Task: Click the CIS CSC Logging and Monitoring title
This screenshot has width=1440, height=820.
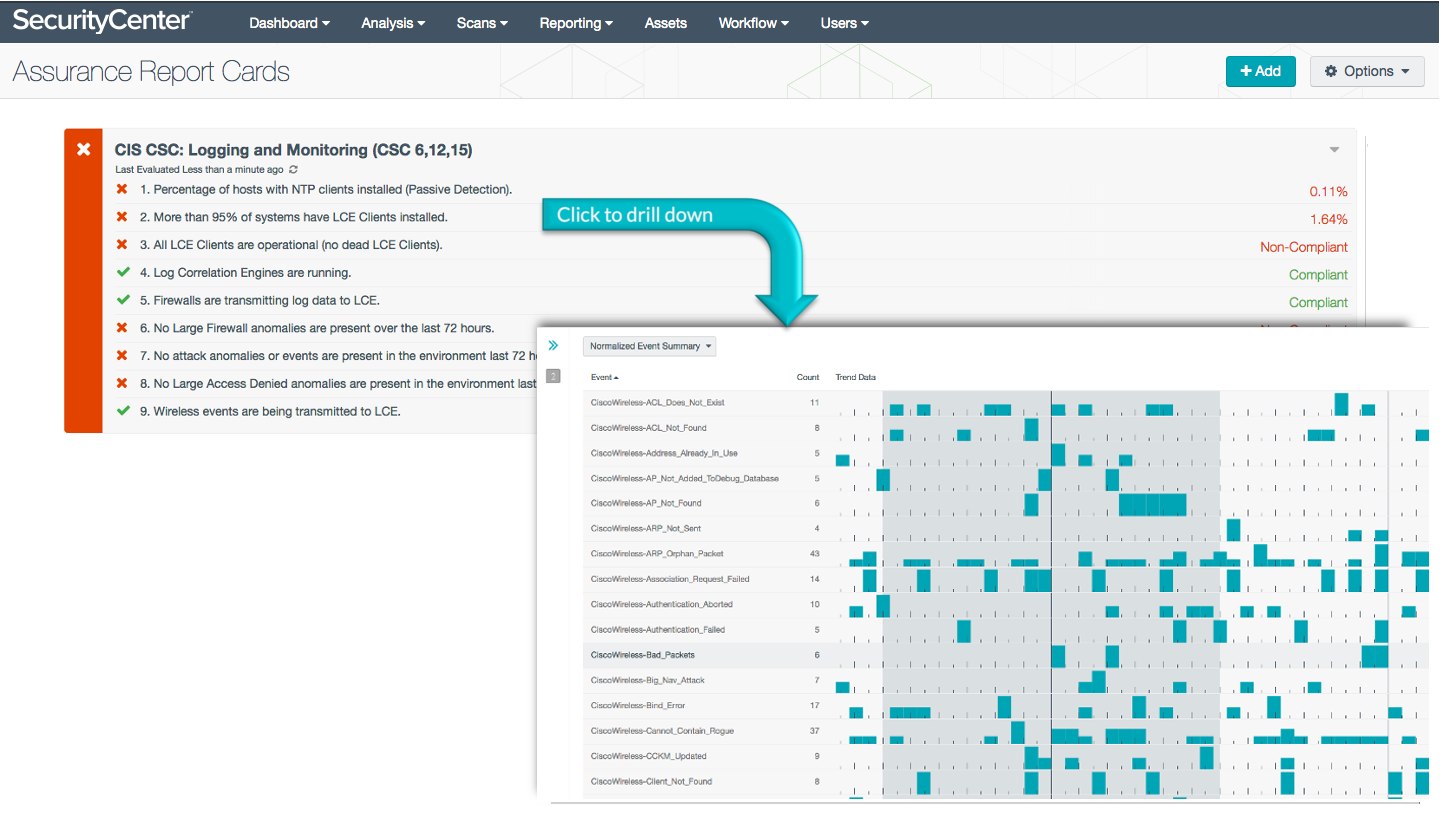Action: tap(294, 150)
